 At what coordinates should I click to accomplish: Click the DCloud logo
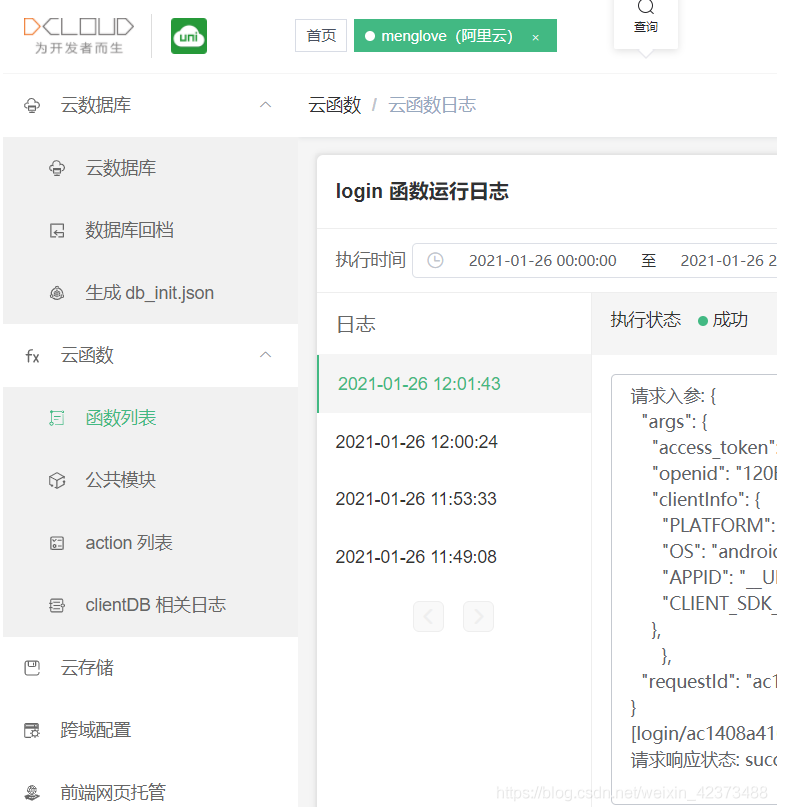coord(78,35)
